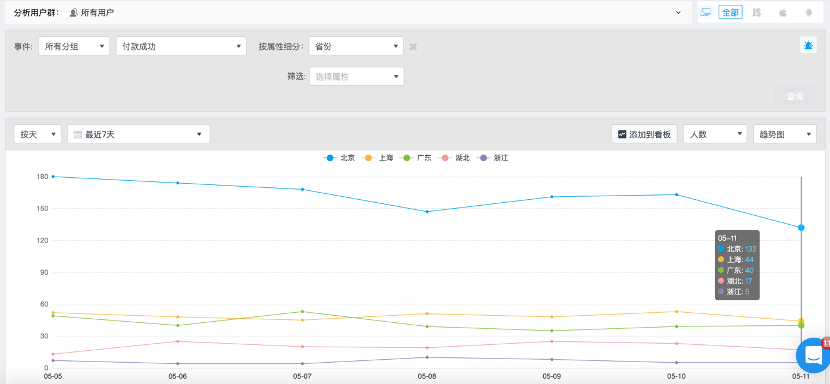
Task: Select the Android platform filter
Action: tap(808, 12)
